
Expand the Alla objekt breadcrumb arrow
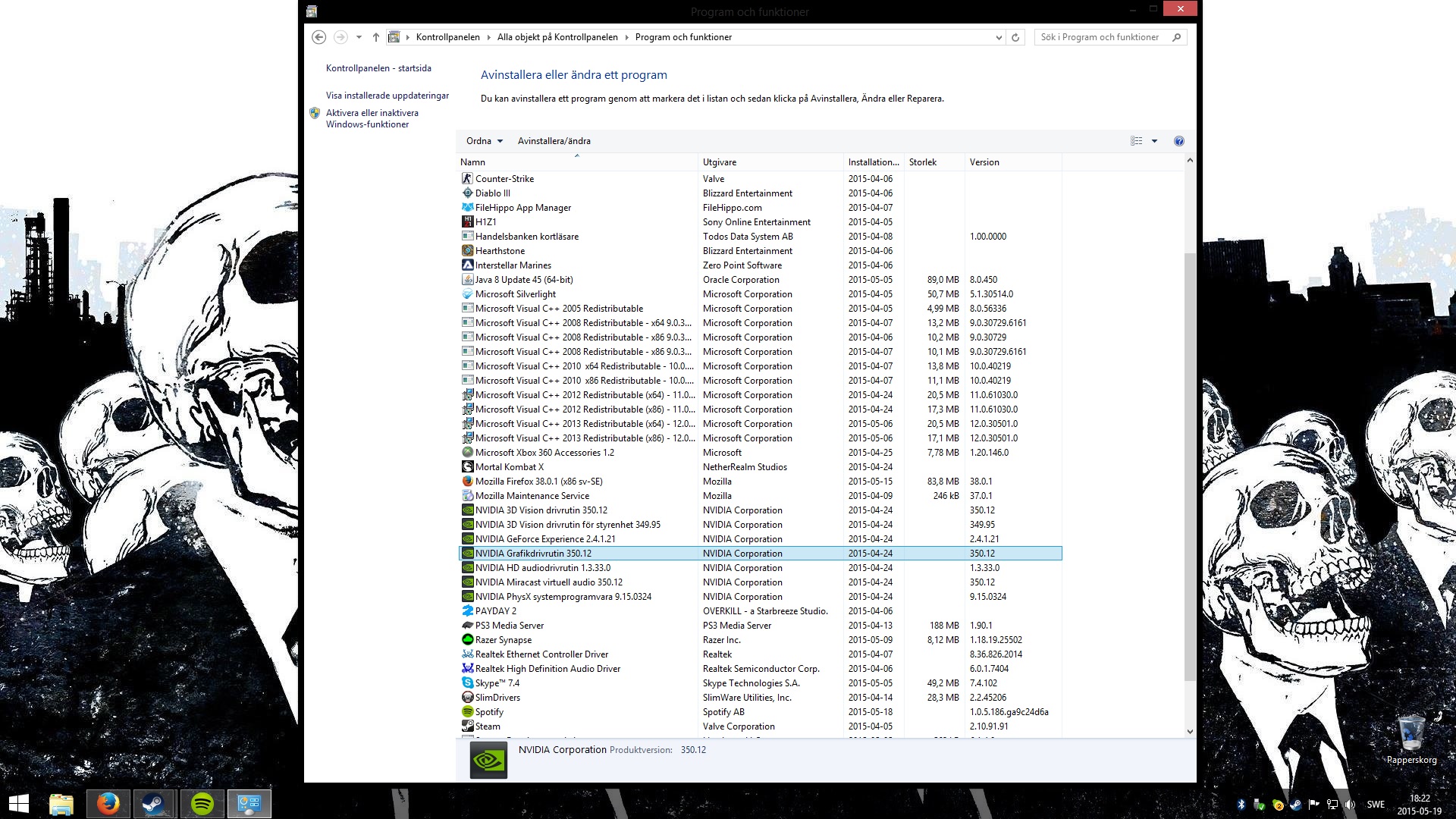(x=626, y=37)
